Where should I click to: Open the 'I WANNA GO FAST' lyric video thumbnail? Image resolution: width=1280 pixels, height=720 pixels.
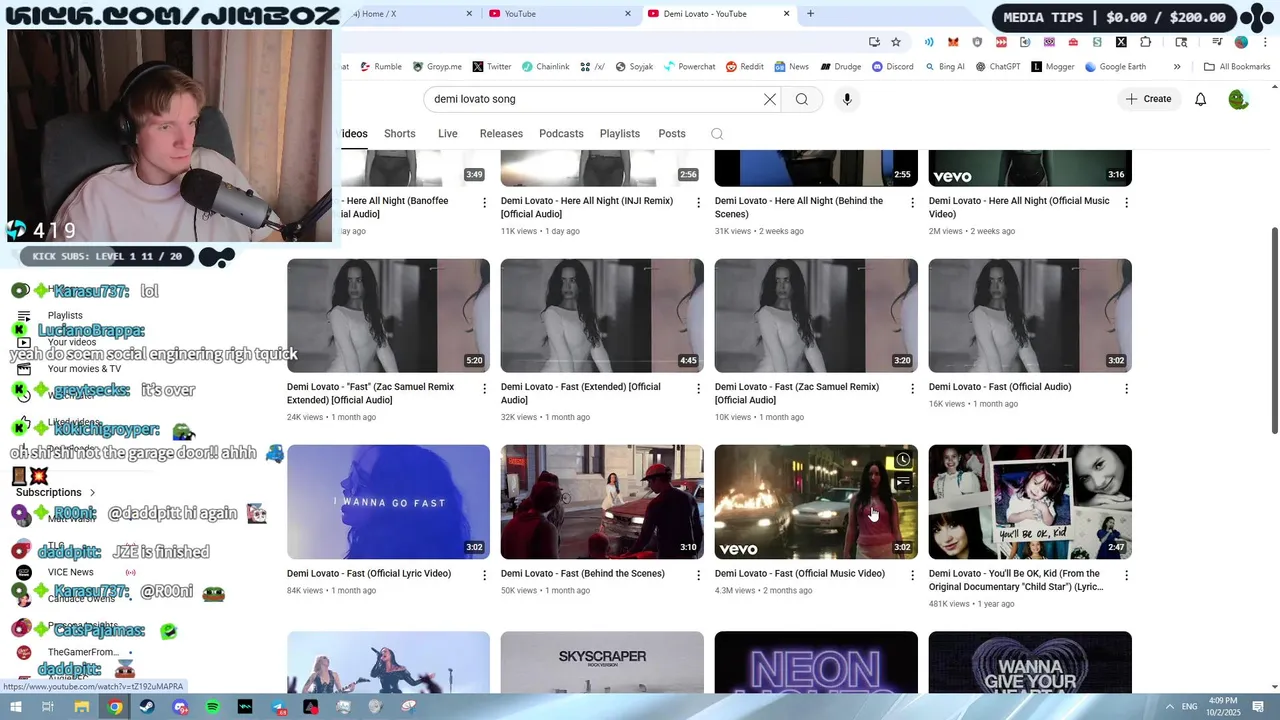click(388, 502)
